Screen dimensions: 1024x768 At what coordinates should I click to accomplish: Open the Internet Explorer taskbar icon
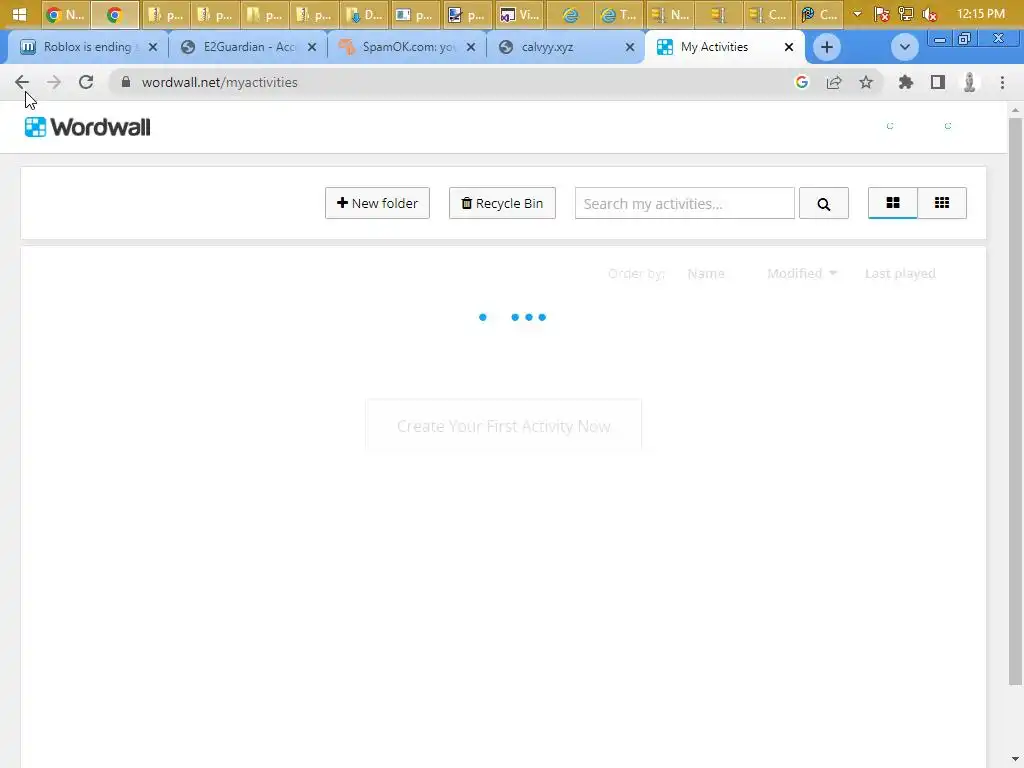pyautogui.click(x=570, y=14)
